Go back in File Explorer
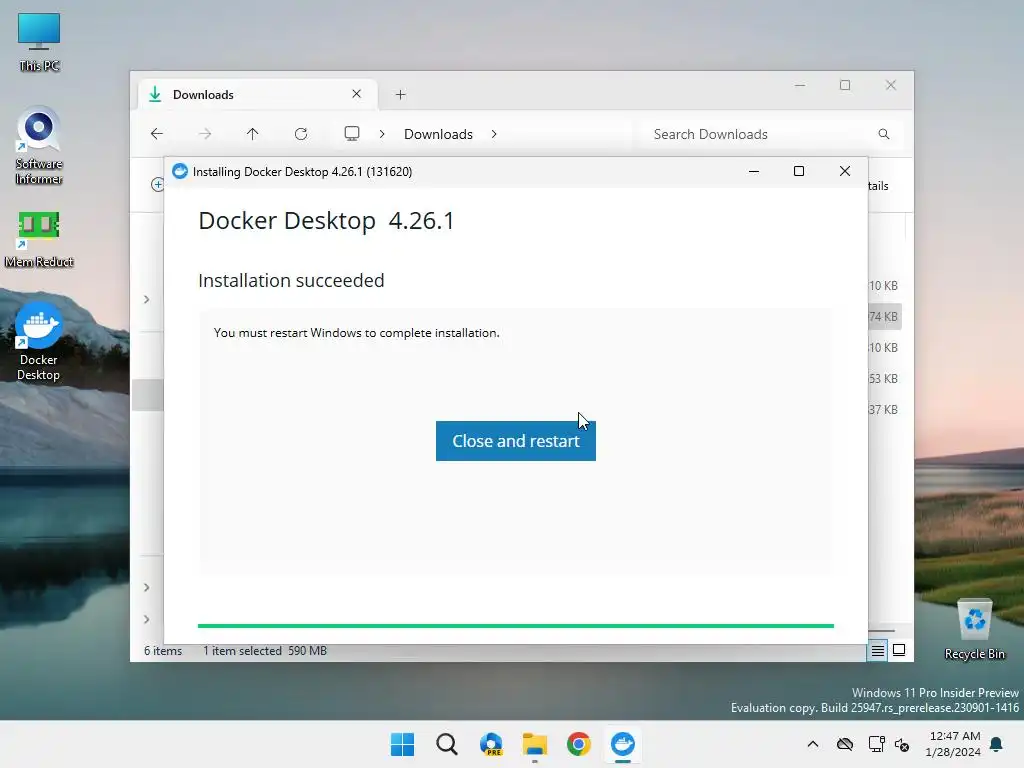The width and height of the screenshot is (1024, 768). click(157, 134)
